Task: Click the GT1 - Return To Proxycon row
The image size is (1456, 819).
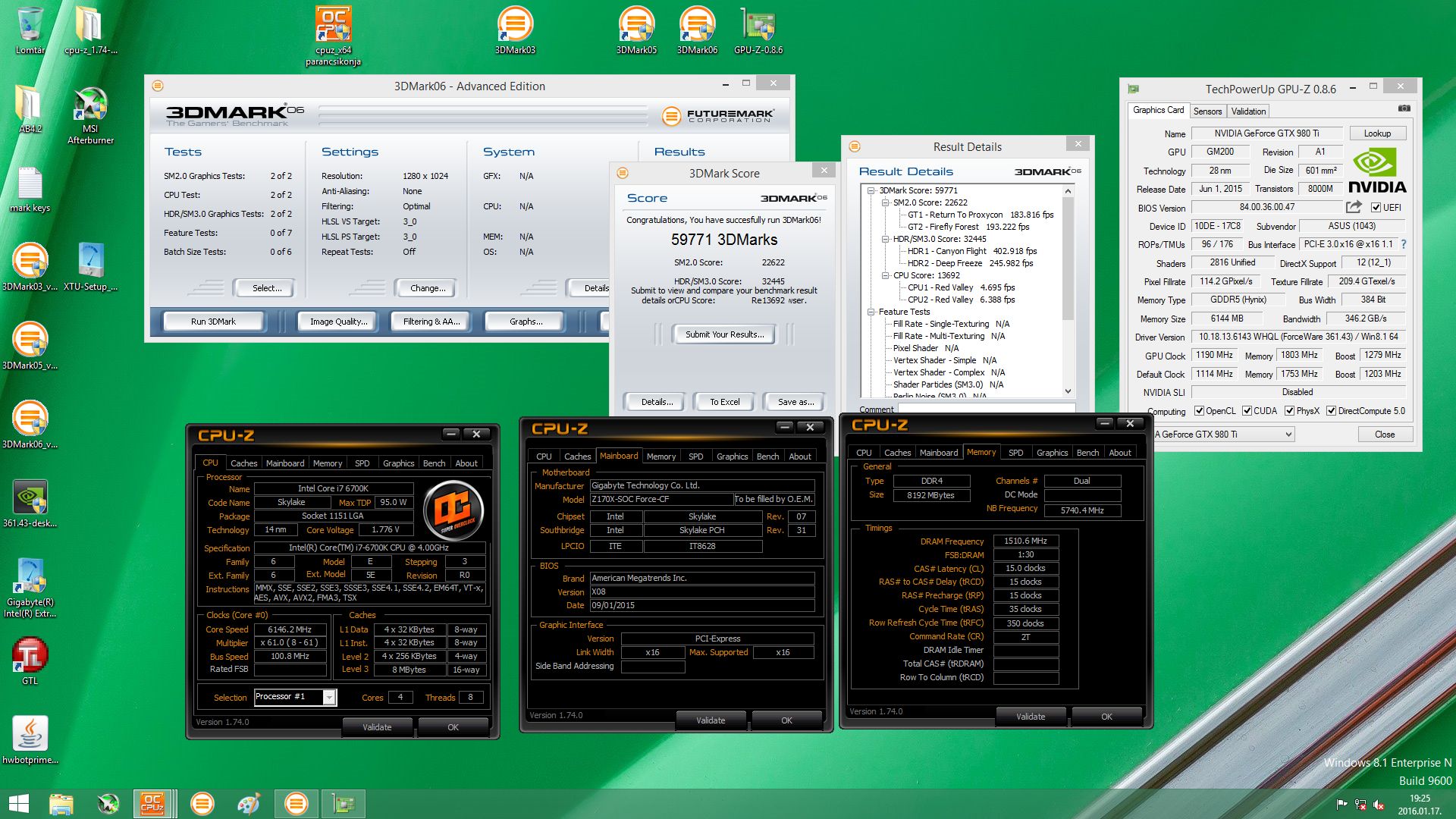Action: (981, 215)
